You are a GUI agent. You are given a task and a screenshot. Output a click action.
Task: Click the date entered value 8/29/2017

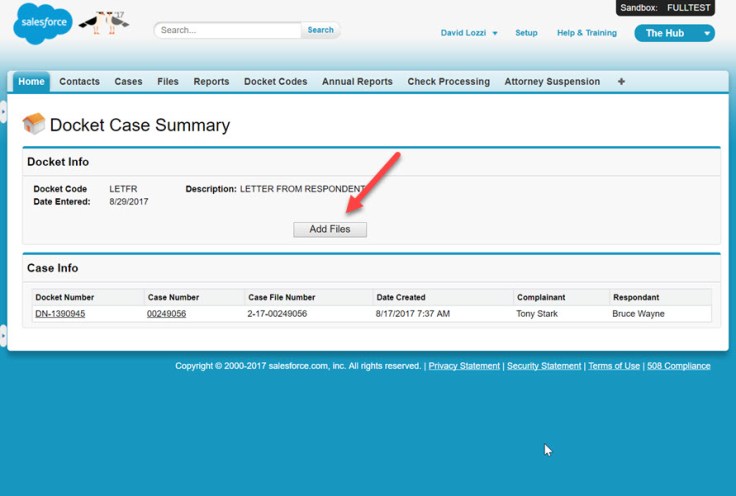(x=129, y=202)
